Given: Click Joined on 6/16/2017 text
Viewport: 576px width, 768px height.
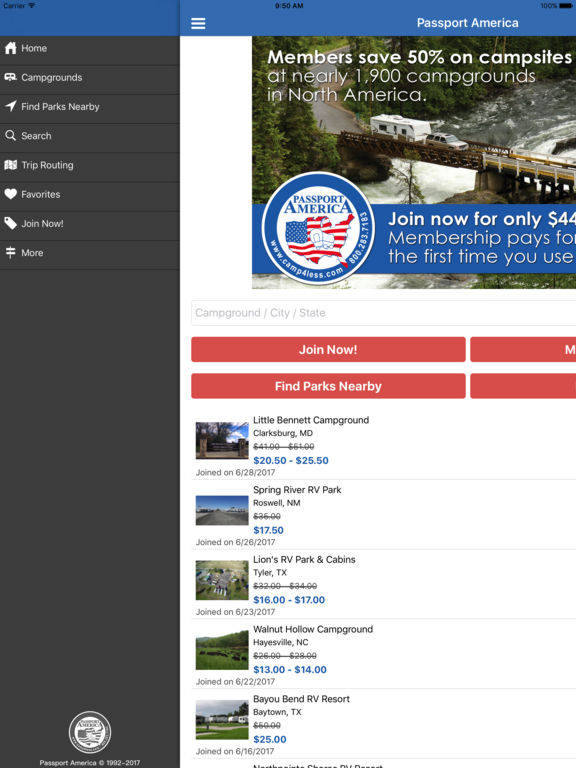Looking at the screenshot, I should (235, 751).
